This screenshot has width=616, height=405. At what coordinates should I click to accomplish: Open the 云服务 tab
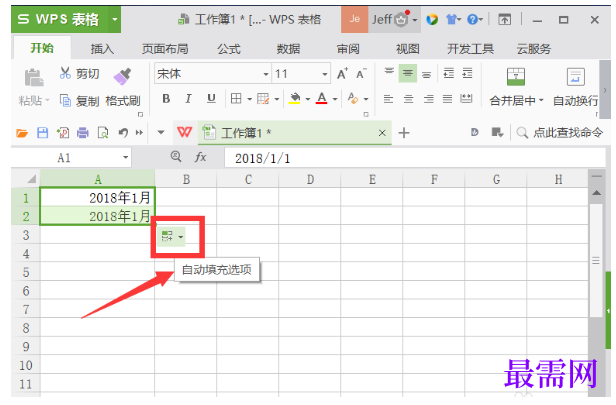point(534,49)
